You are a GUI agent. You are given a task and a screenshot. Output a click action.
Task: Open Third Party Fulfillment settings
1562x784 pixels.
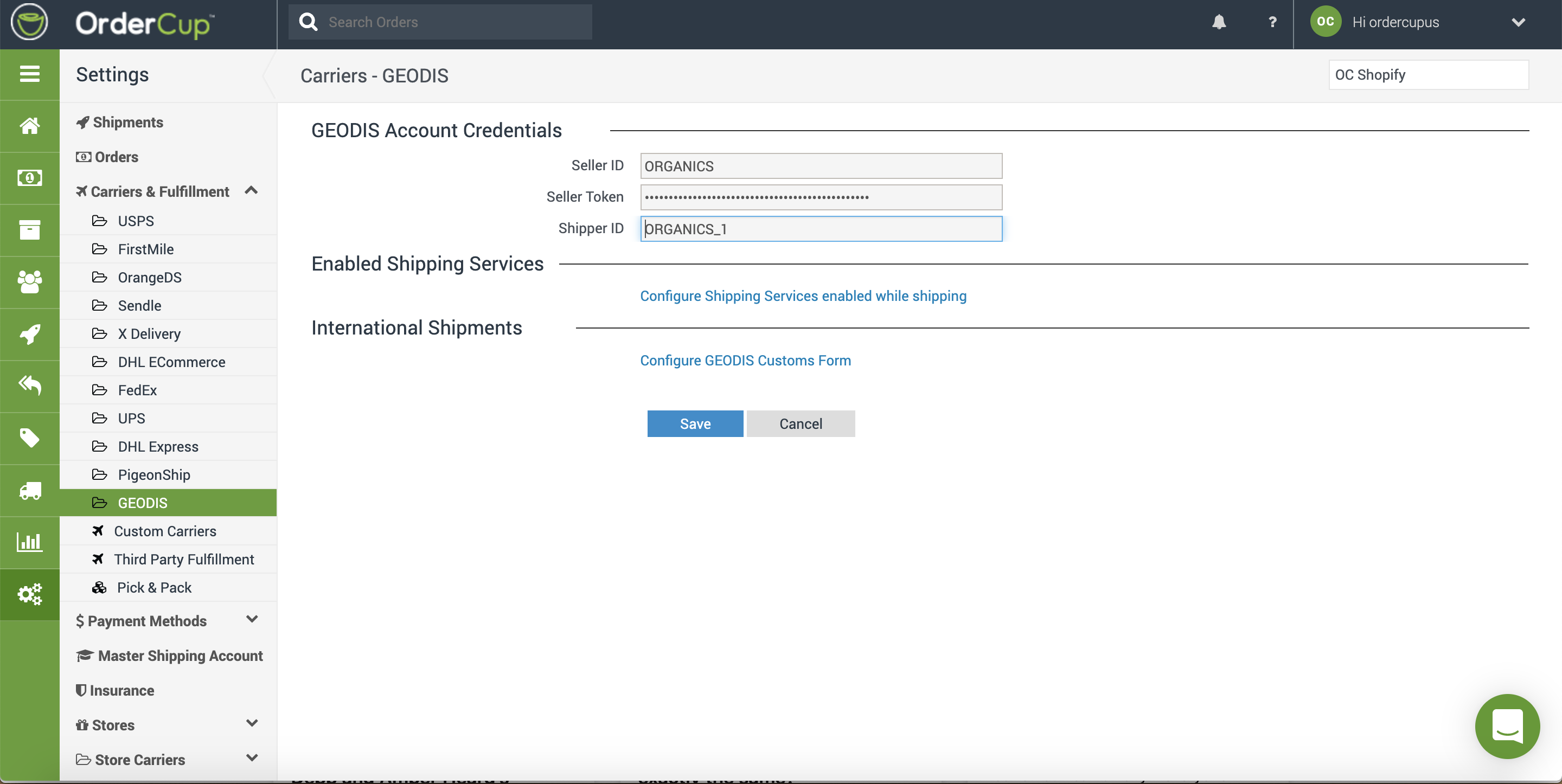coord(184,559)
